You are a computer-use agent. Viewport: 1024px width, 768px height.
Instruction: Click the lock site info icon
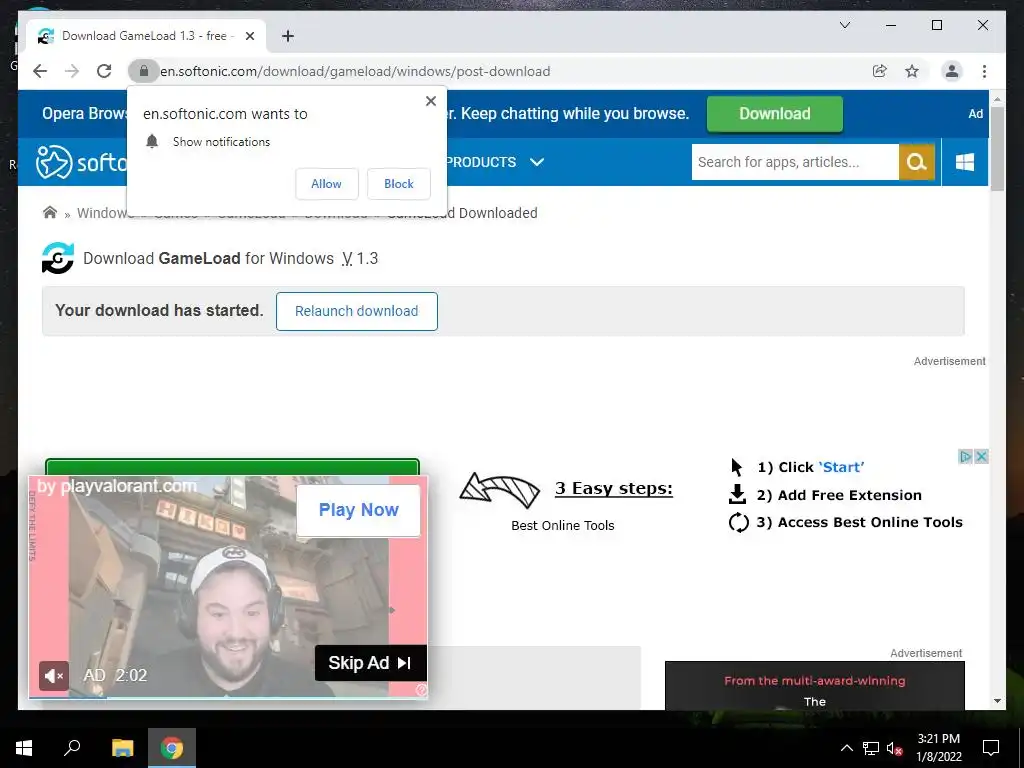(144, 71)
